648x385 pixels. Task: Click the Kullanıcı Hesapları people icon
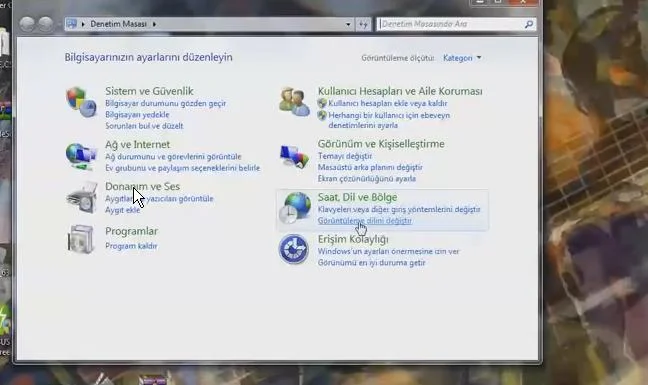tap(294, 102)
